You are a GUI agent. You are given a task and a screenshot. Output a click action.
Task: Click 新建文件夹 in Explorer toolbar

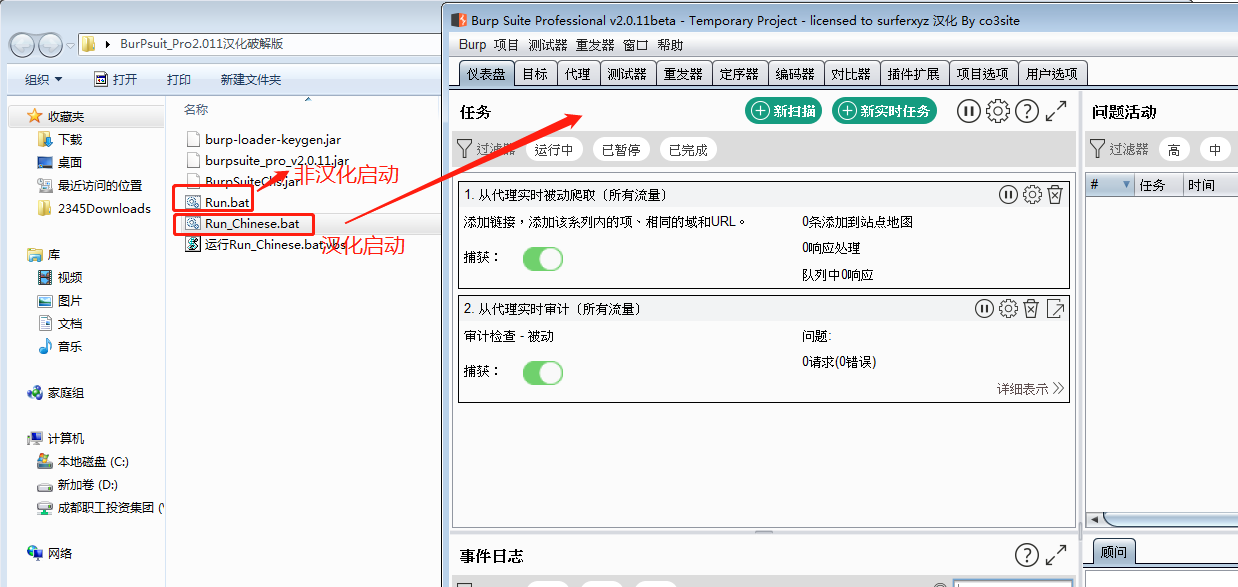pyautogui.click(x=251, y=79)
